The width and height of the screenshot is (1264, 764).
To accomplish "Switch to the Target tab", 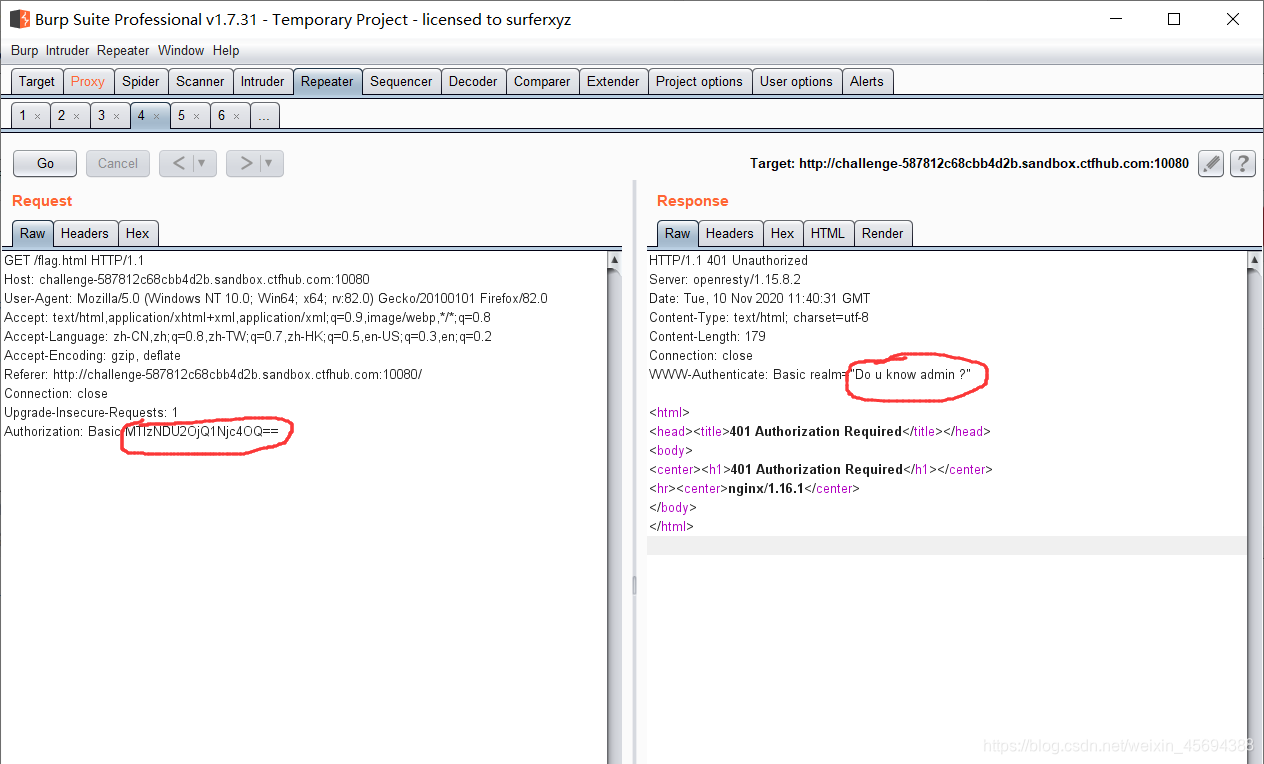I will click(37, 82).
